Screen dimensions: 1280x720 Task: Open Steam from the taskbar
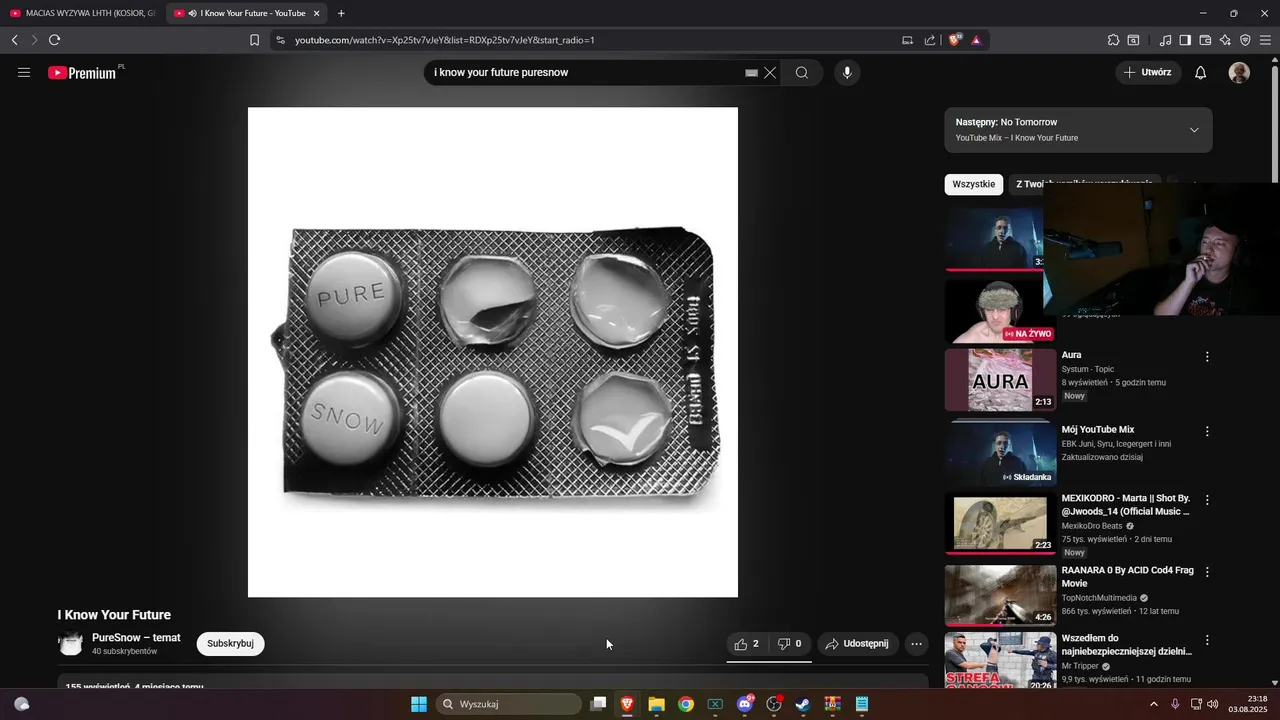(803, 704)
